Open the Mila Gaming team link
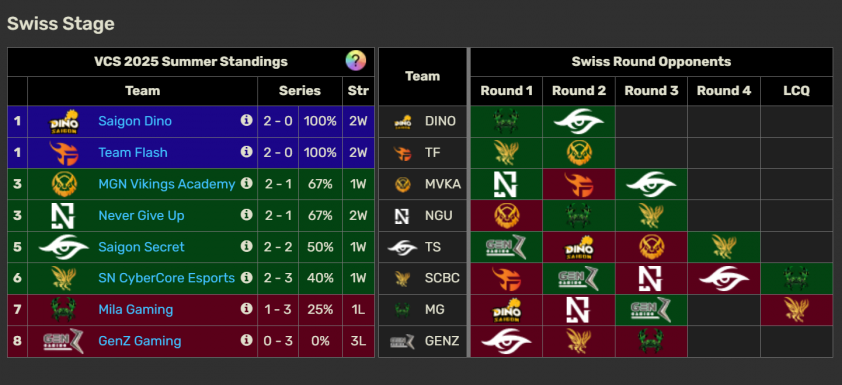This screenshot has width=842, height=385. (x=135, y=309)
